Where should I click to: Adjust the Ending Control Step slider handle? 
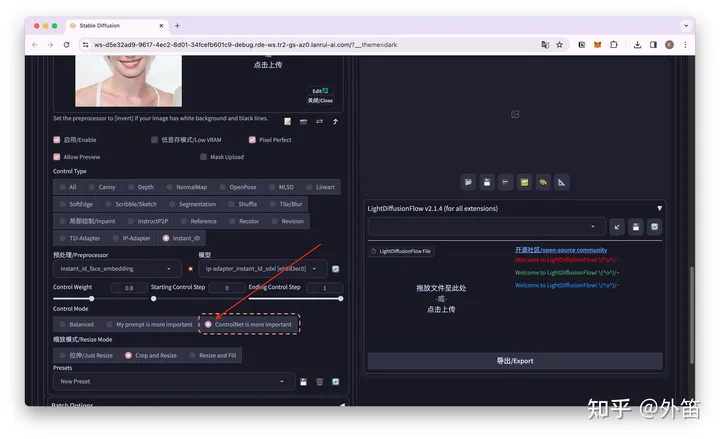(341, 299)
